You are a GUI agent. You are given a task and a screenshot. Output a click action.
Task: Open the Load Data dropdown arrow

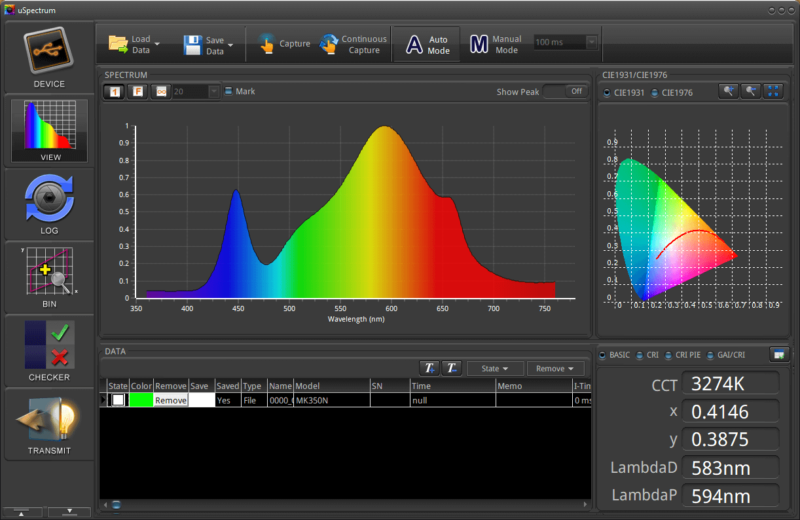[157, 44]
